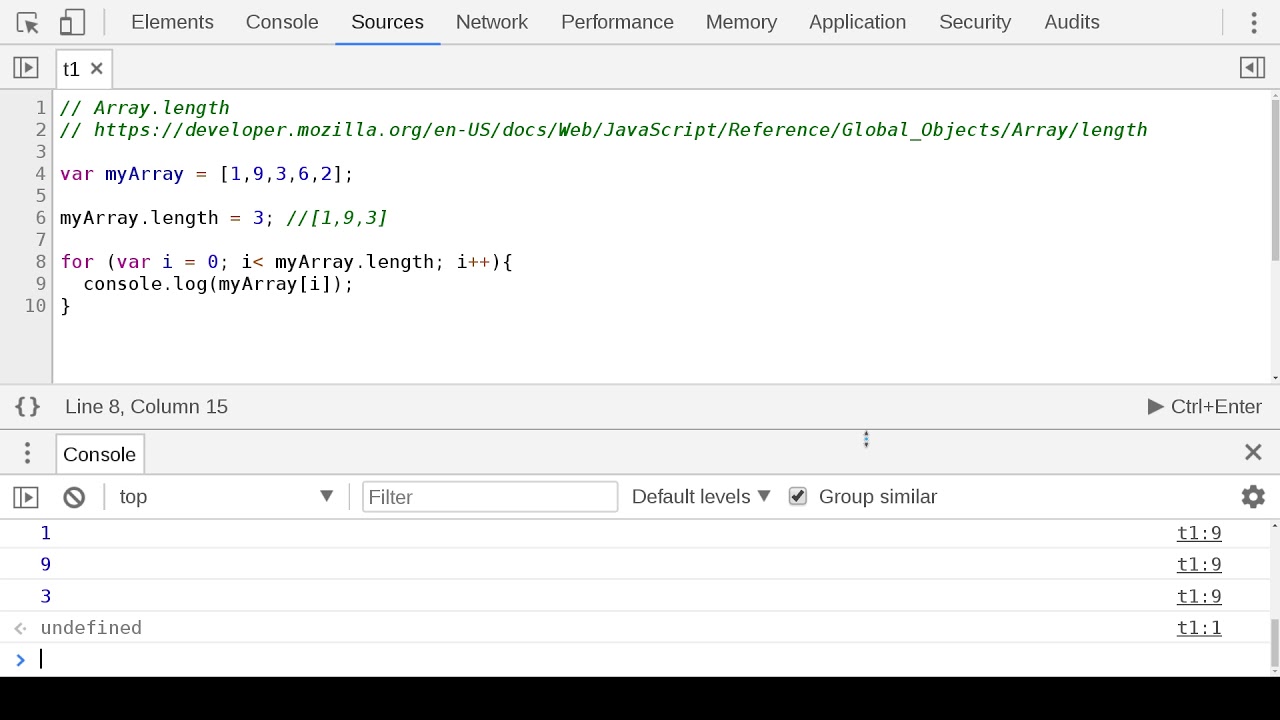The image size is (1280, 720).
Task: Click the console Filter input field
Action: pos(490,497)
